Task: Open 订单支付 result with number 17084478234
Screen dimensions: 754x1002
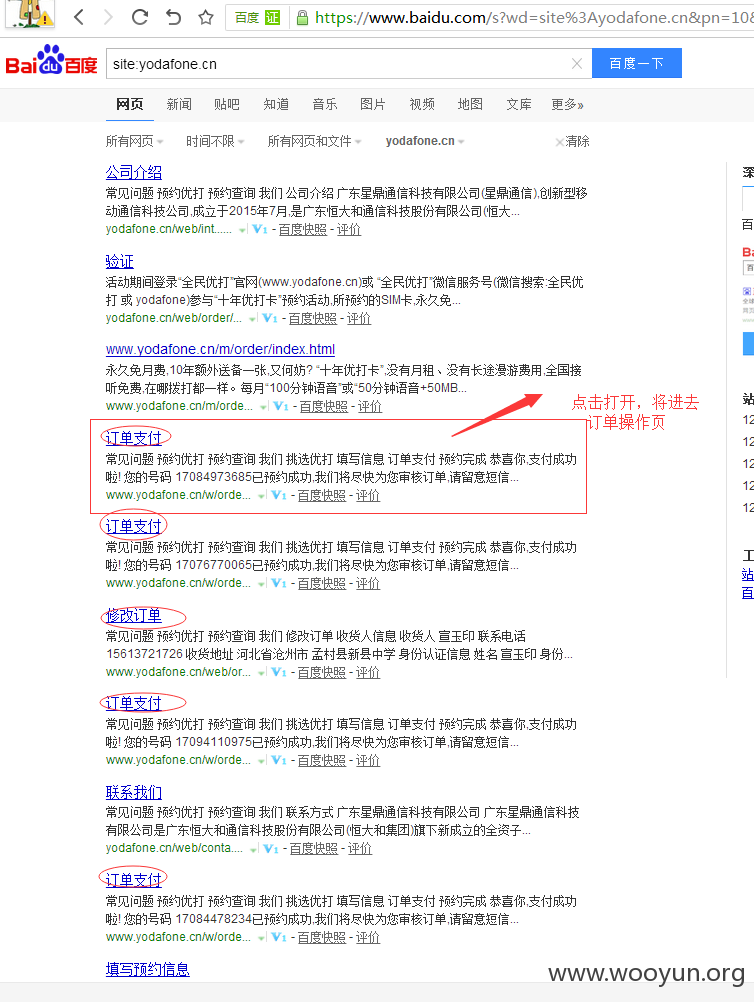Action: (x=134, y=881)
